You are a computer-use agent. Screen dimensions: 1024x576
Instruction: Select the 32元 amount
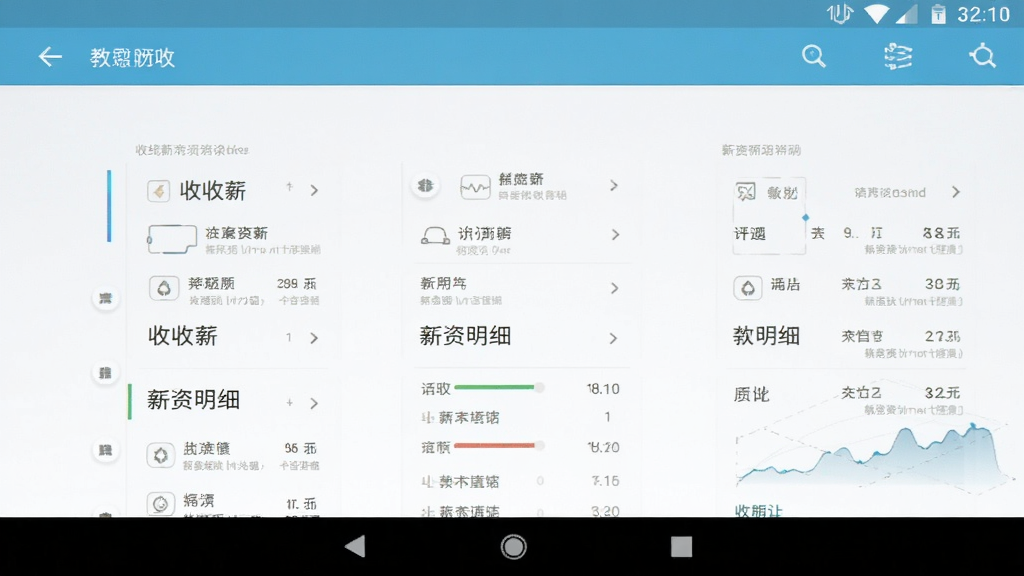pyautogui.click(x=942, y=392)
